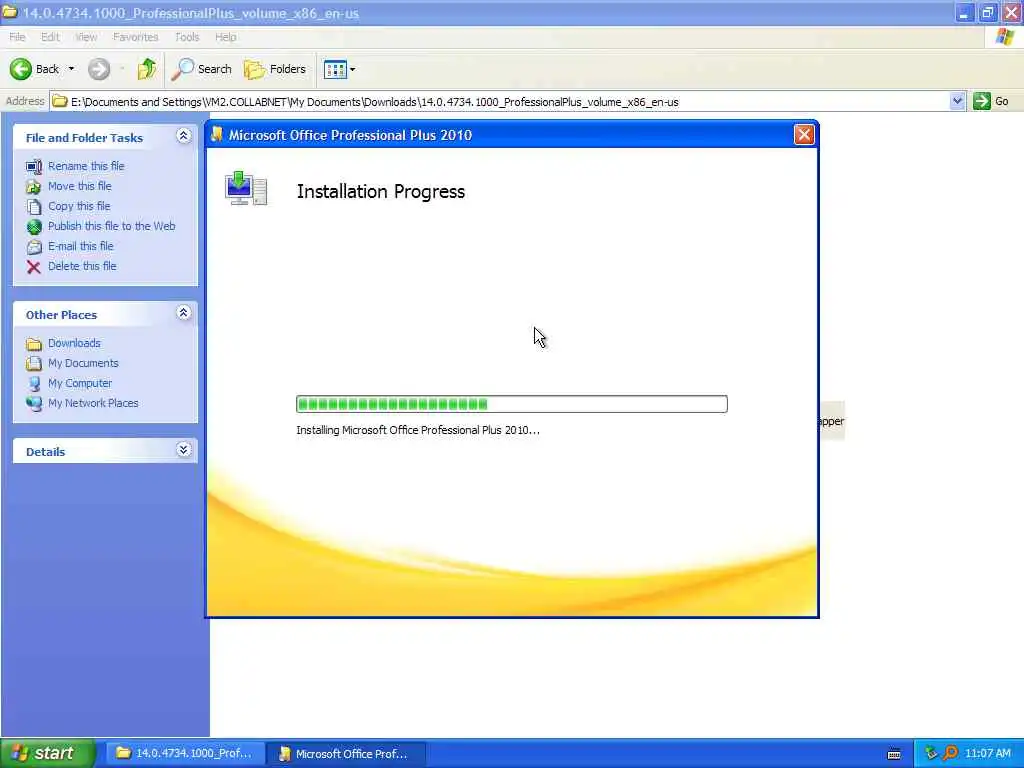Click Publish this file to the Web
The height and width of the screenshot is (768, 1024).
pyautogui.click(x=112, y=226)
